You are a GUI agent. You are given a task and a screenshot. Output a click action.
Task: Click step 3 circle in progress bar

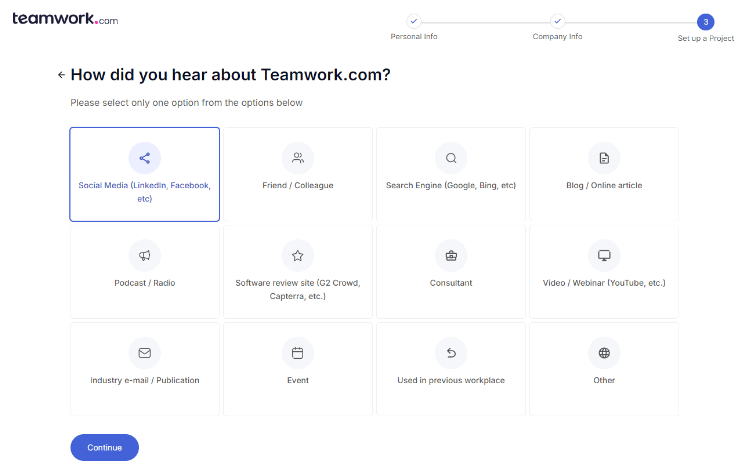click(706, 22)
